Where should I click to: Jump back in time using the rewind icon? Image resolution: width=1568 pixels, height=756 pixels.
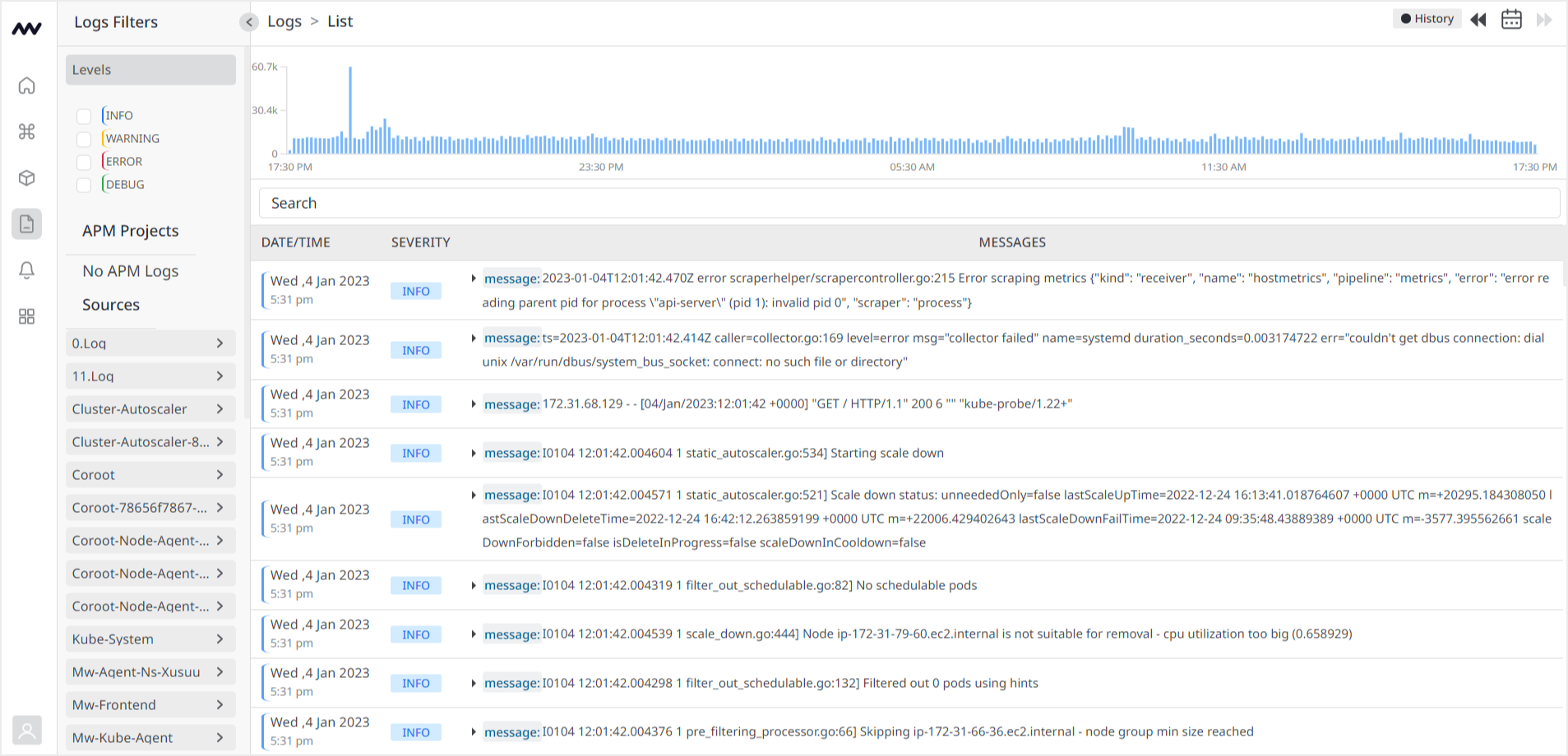click(x=1478, y=19)
